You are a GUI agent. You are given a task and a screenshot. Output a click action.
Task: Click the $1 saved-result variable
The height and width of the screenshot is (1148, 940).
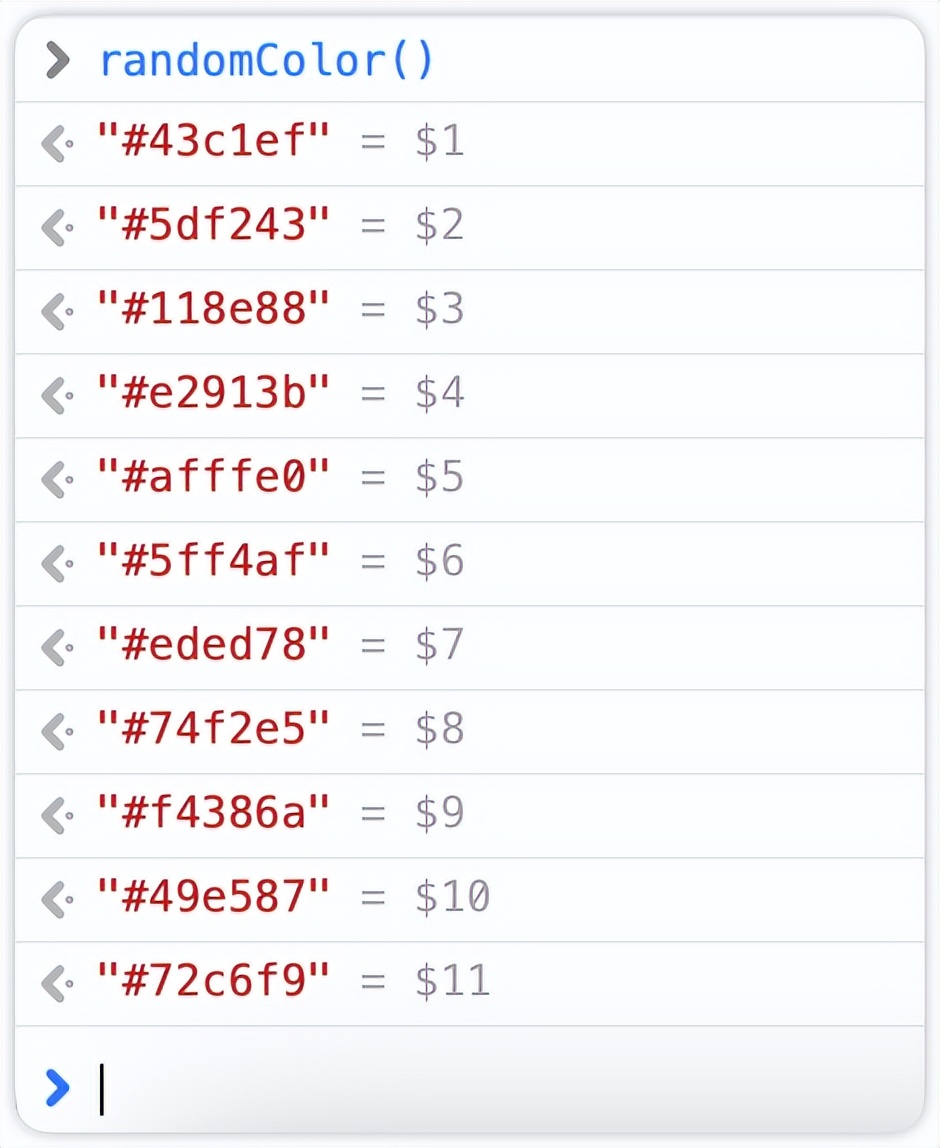[440, 143]
